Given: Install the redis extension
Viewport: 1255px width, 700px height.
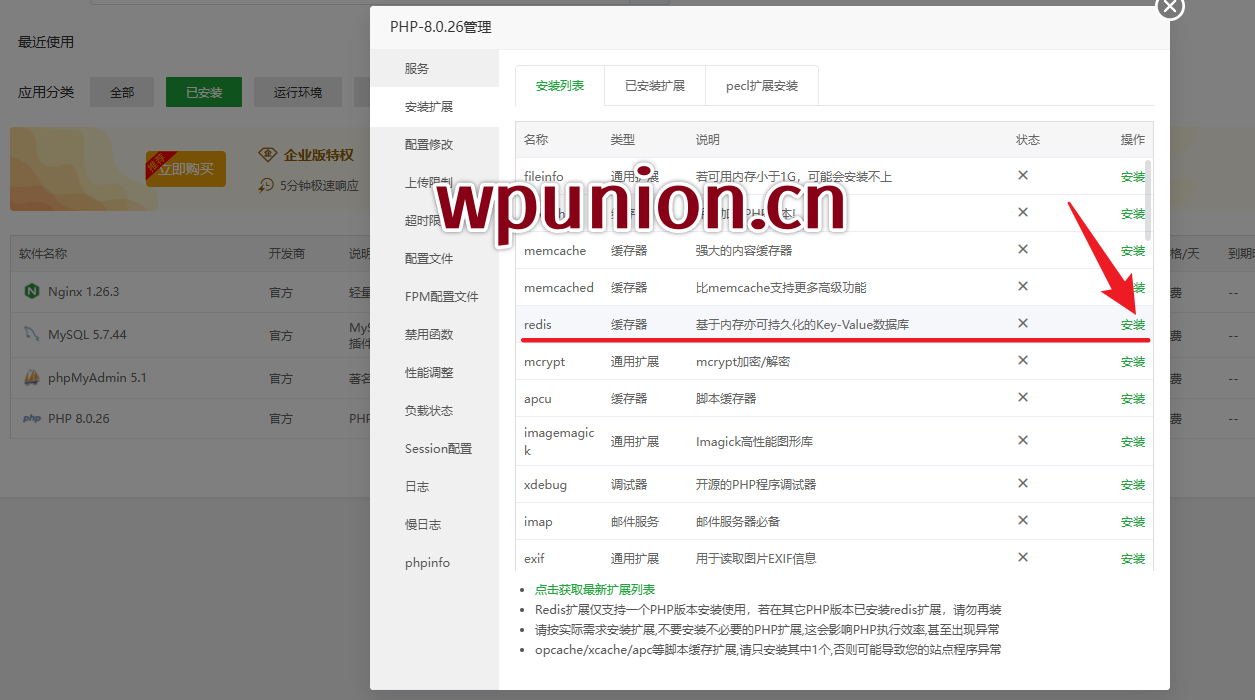Looking at the screenshot, I should 1133,325.
